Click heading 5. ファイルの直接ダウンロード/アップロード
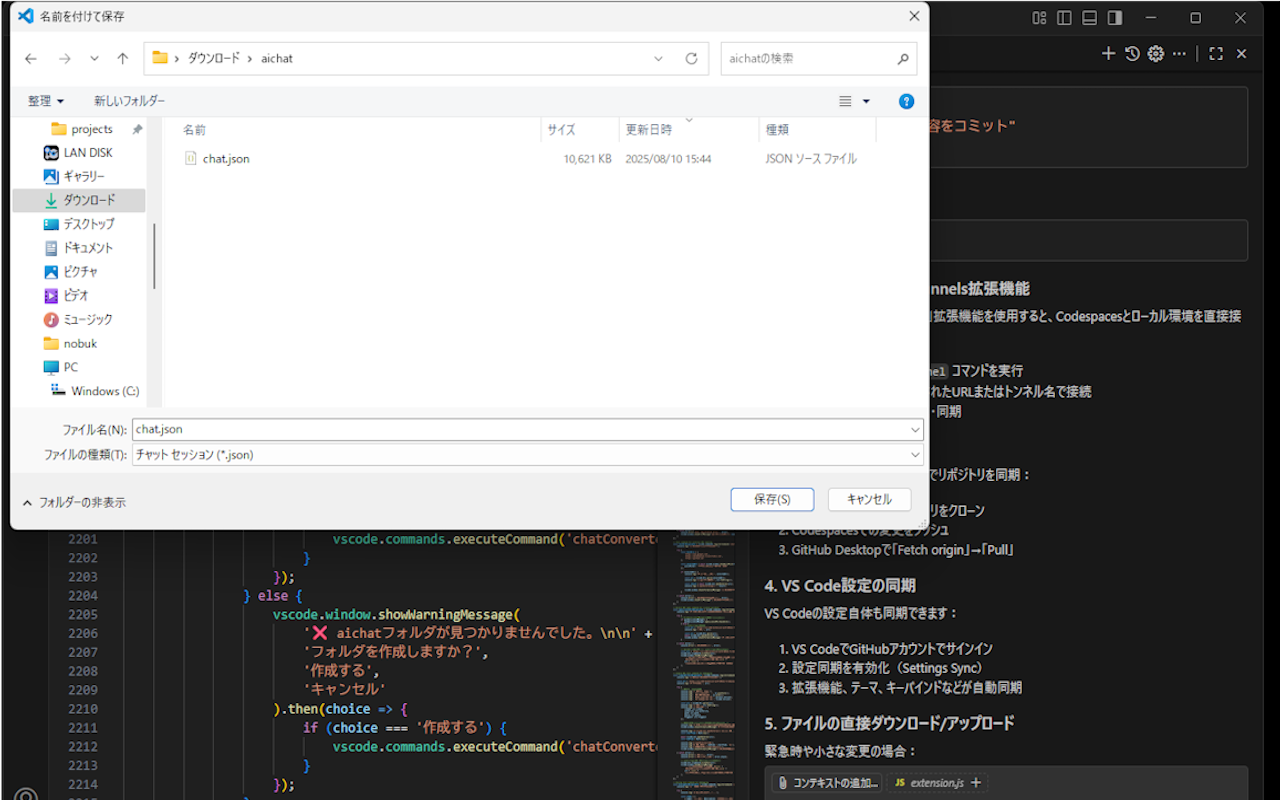Image resolution: width=1280 pixels, height=800 pixels. pos(890,723)
